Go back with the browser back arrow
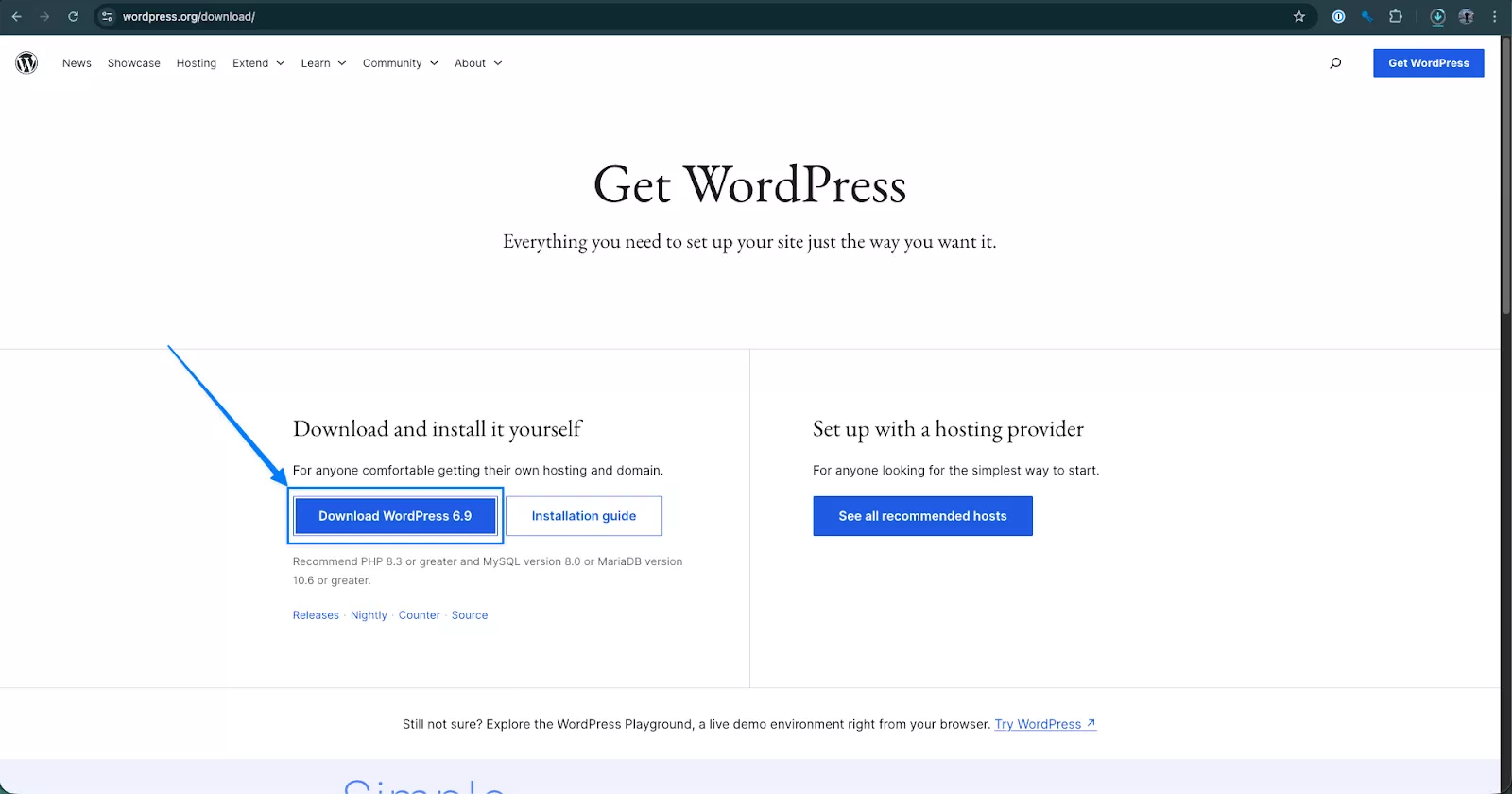Screen dimensions: 1512x794 tap(16, 16)
